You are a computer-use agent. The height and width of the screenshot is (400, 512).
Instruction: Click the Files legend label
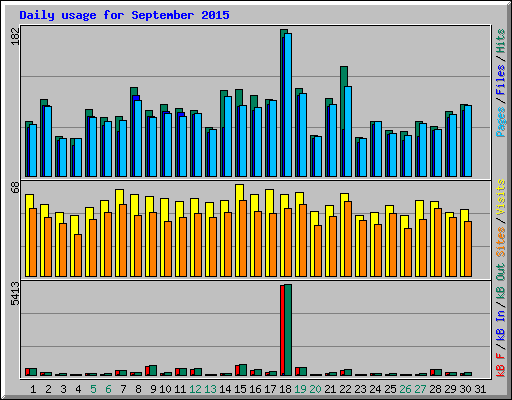click(501, 80)
